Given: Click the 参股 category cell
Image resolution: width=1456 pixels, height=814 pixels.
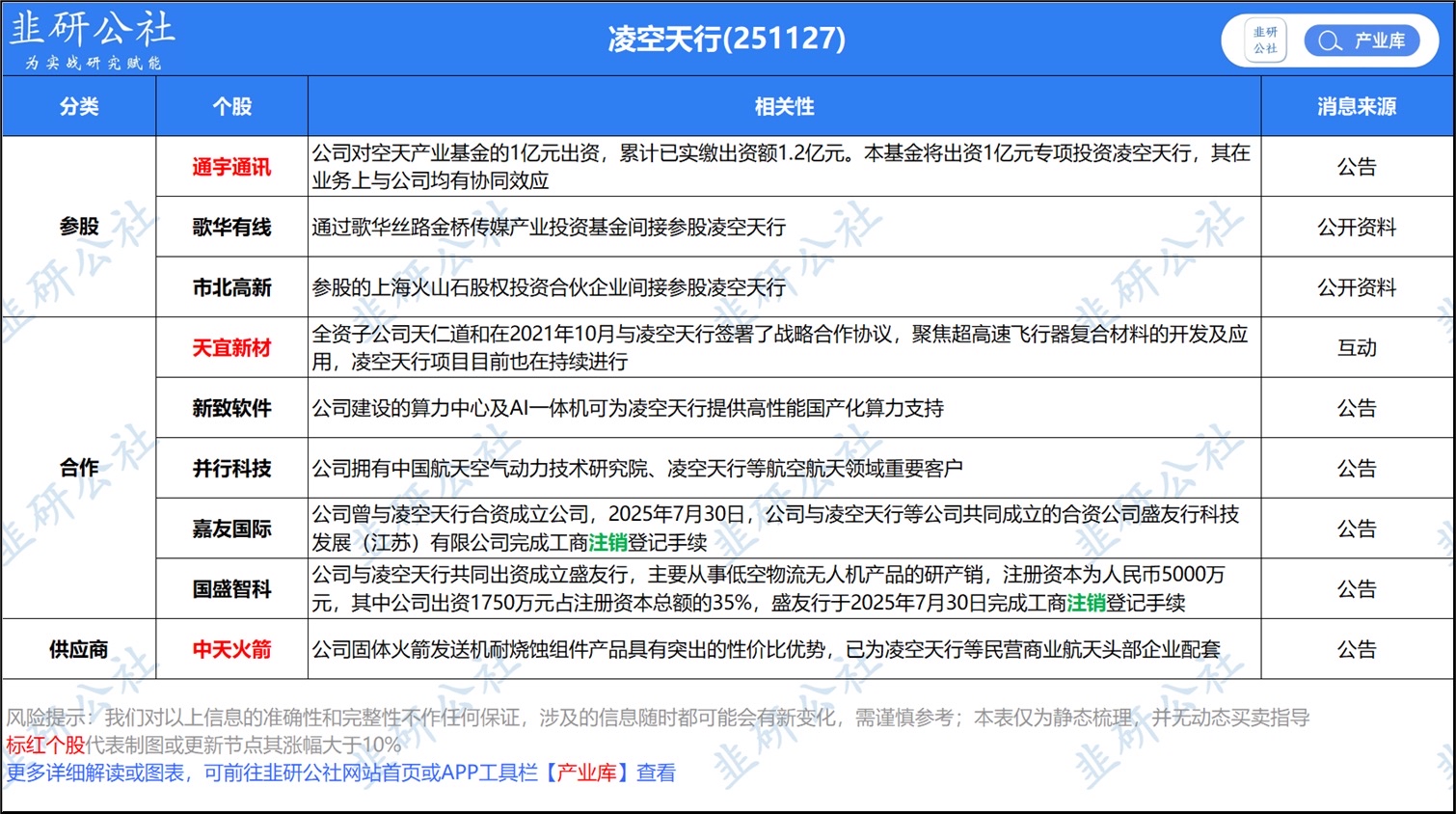Looking at the screenshot, I should pyautogui.click(x=79, y=227).
